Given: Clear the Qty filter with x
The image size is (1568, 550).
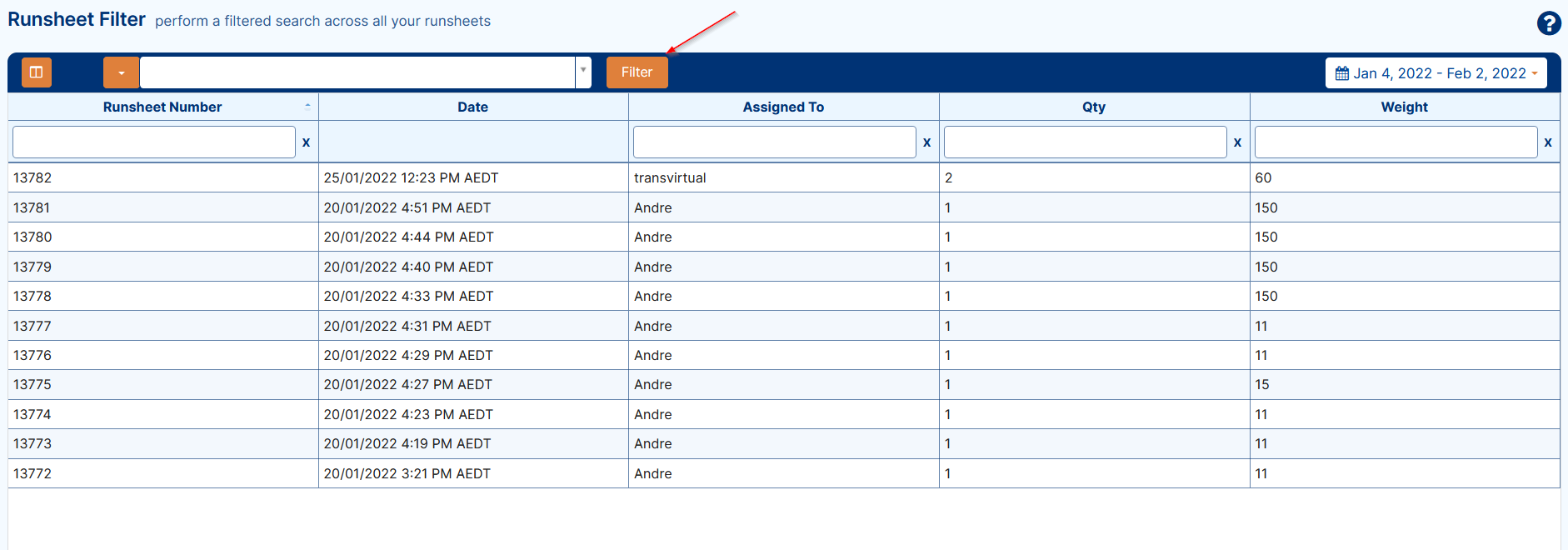Looking at the screenshot, I should [x=1237, y=142].
